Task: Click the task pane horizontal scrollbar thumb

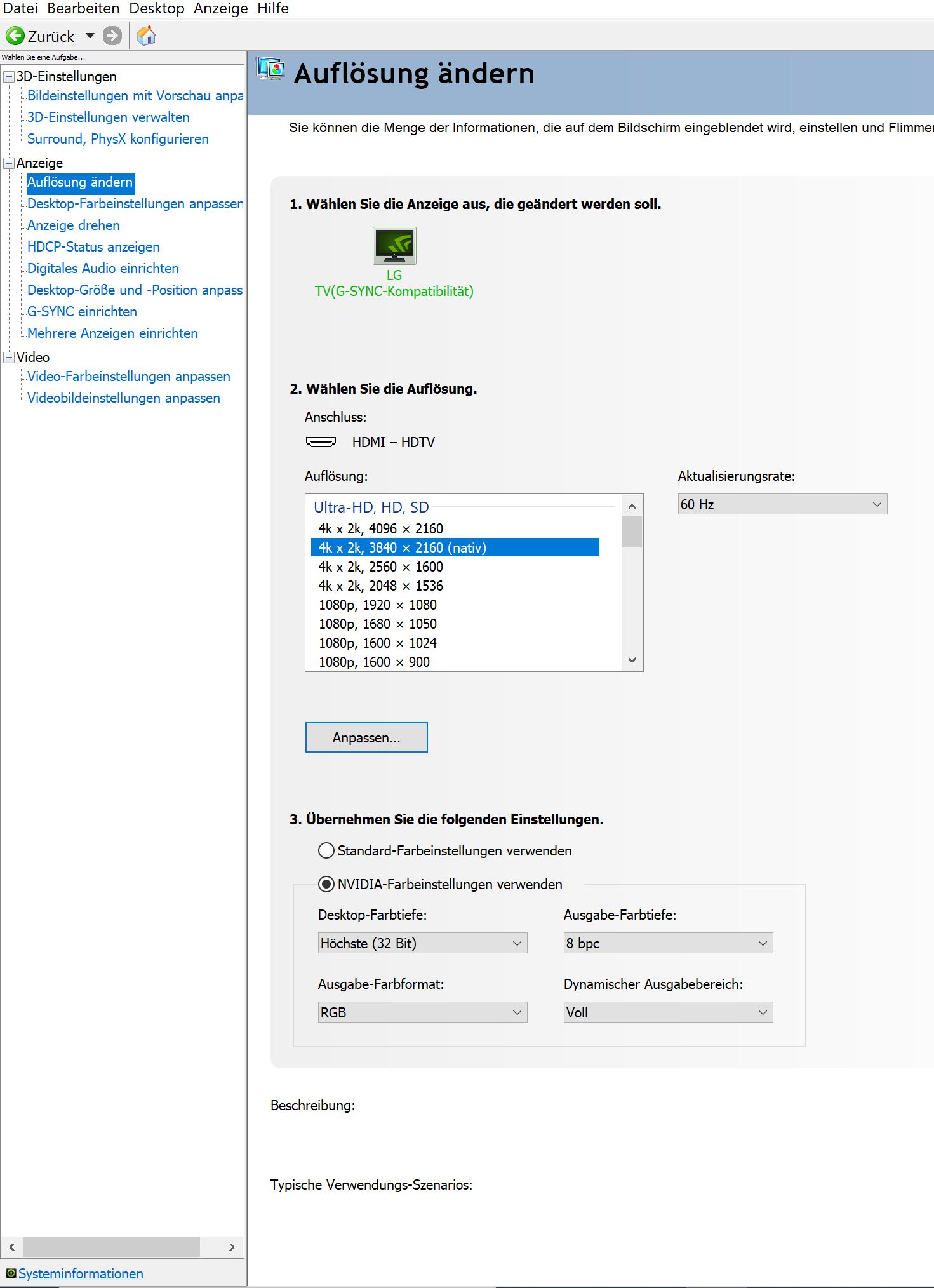Action: (111, 1247)
